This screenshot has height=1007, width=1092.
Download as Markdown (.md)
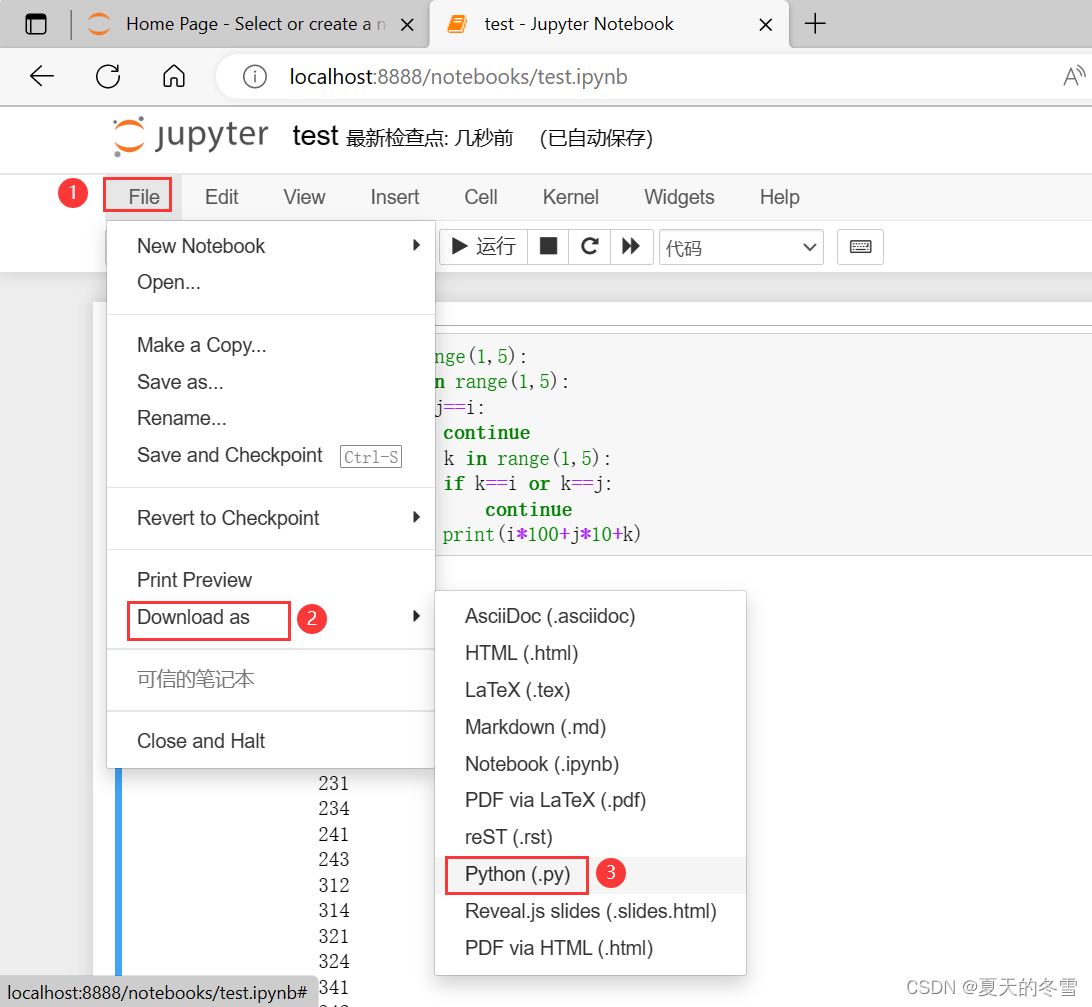(591, 727)
